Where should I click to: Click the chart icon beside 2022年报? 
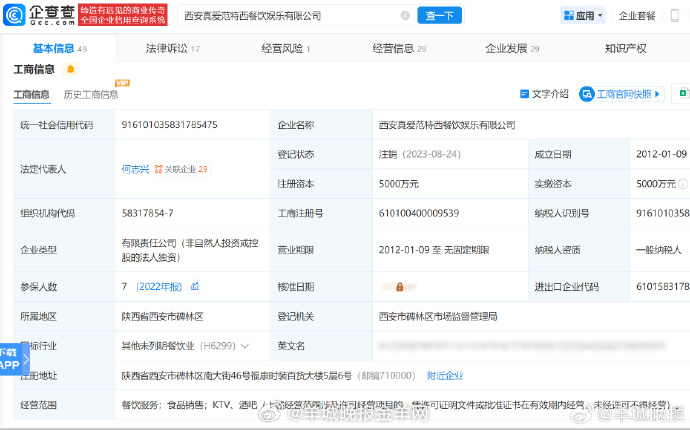pyautogui.click(x=195, y=287)
